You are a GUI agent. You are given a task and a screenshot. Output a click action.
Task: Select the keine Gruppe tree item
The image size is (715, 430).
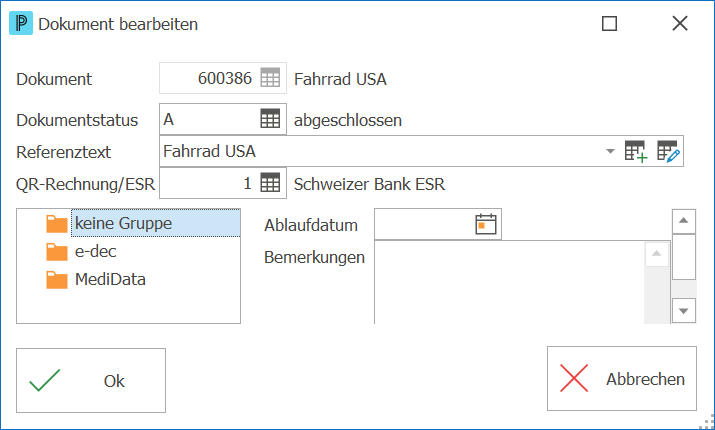(155, 223)
